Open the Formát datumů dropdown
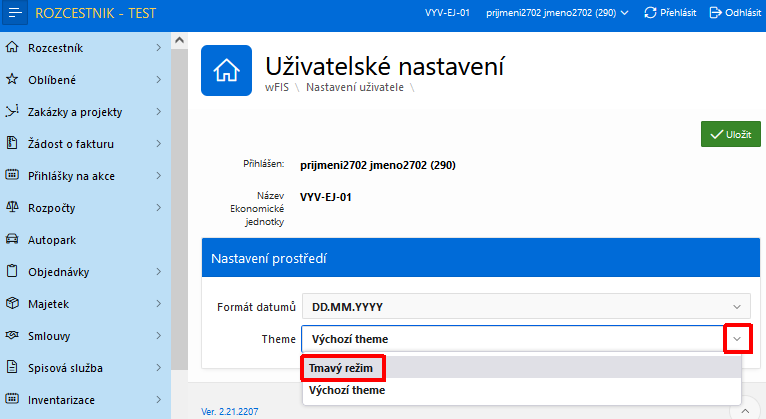 [526, 307]
